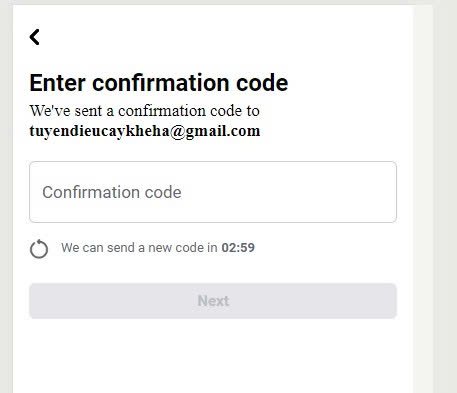Click 'We've sent a confirmation code to' text
The width and height of the screenshot is (457, 393).
[144, 111]
